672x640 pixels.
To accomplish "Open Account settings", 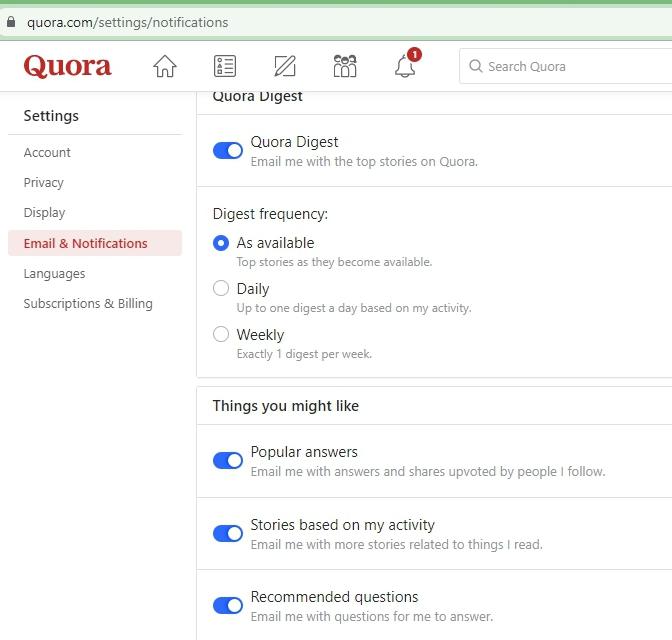I will (47, 153).
